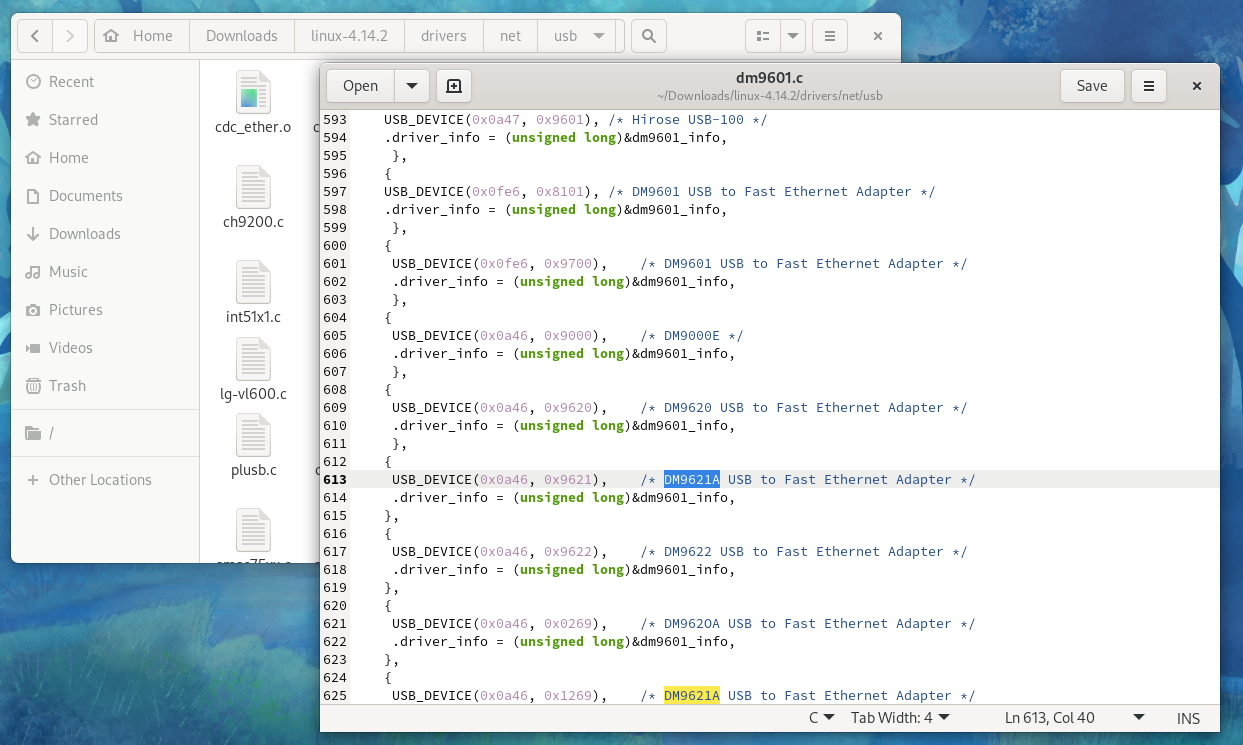Open Starred in the sidebar

click(105, 120)
